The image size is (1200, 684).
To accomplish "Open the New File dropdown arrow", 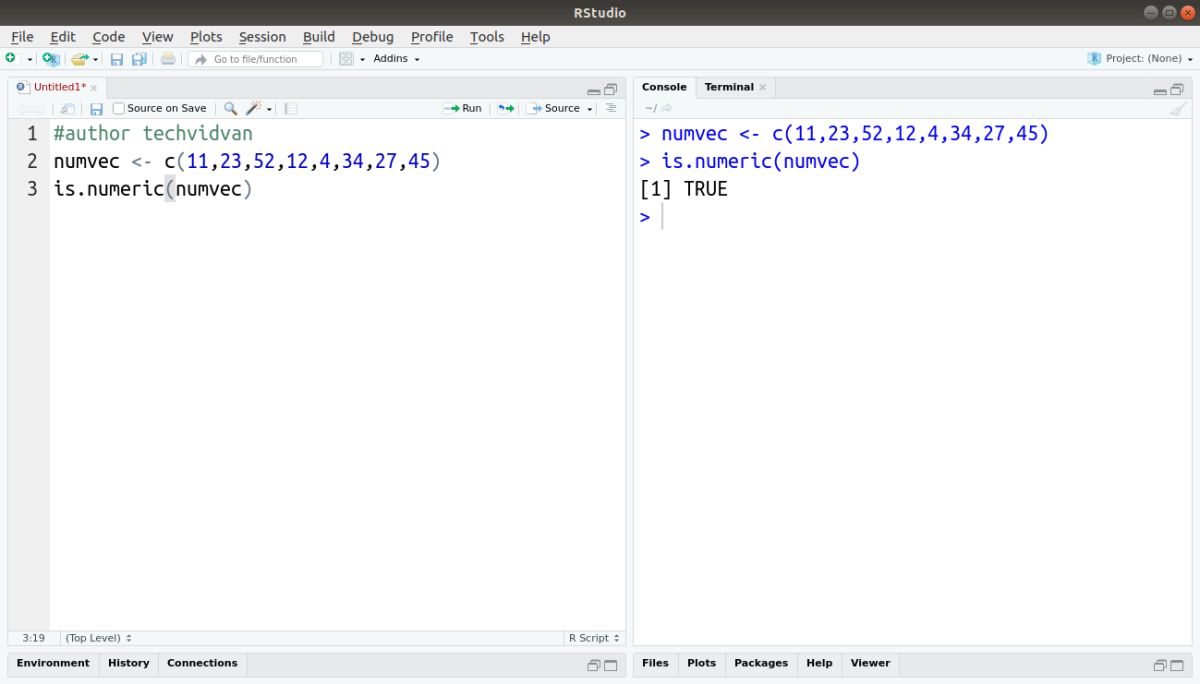I will pyautogui.click(x=30, y=59).
